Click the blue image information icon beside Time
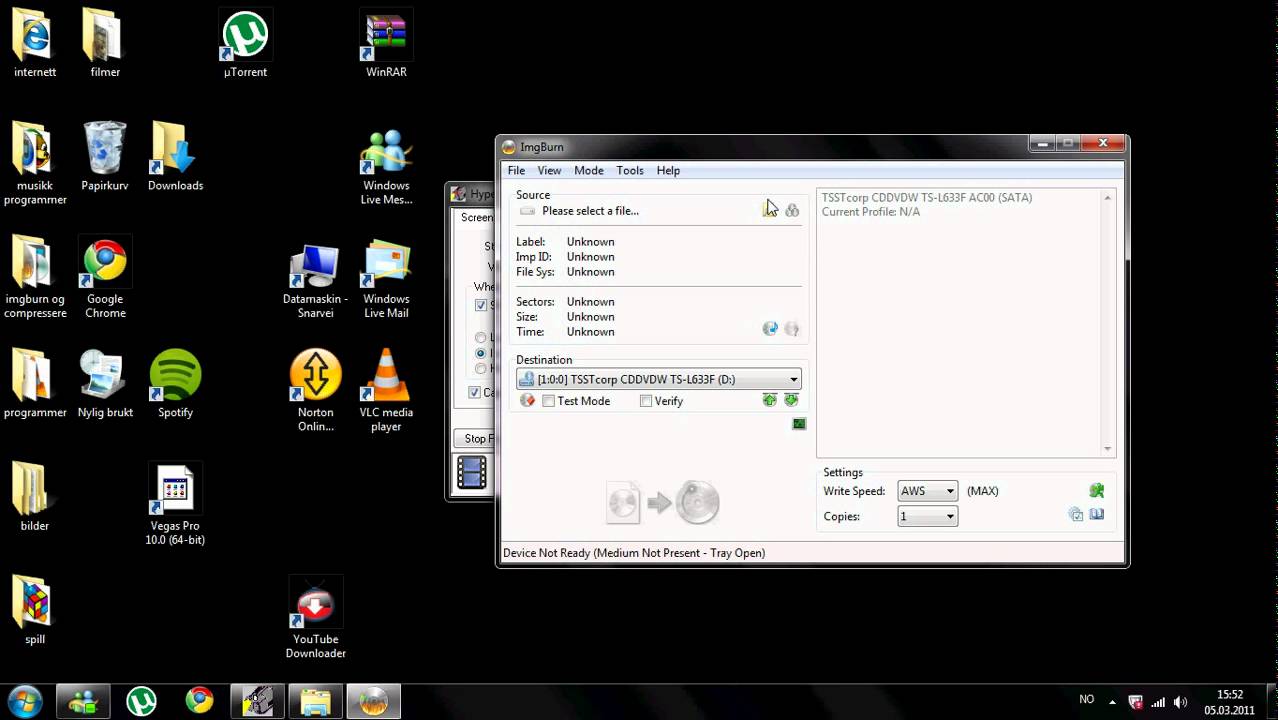 (770, 328)
